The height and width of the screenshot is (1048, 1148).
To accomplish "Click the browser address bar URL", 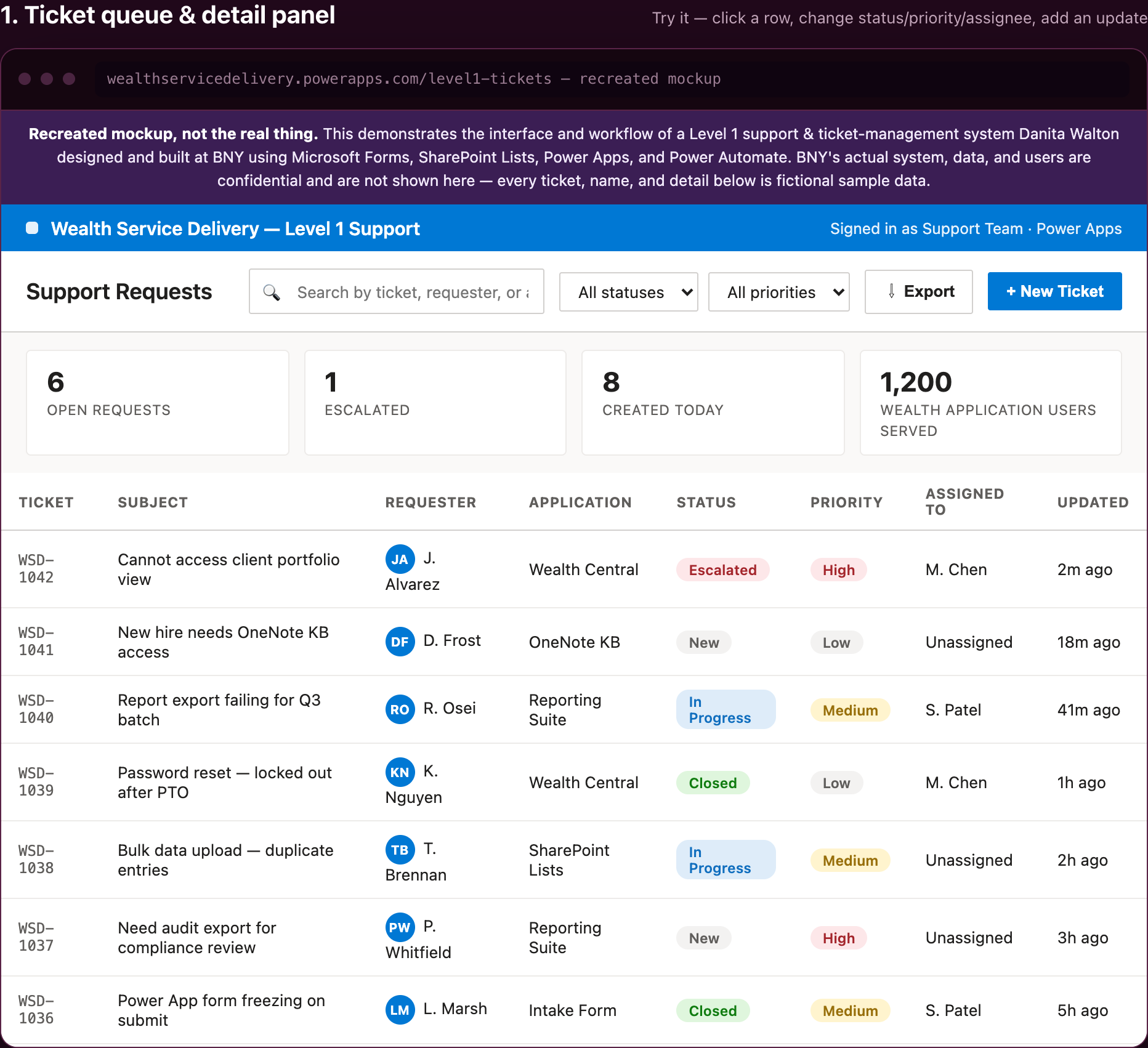I will [414, 79].
